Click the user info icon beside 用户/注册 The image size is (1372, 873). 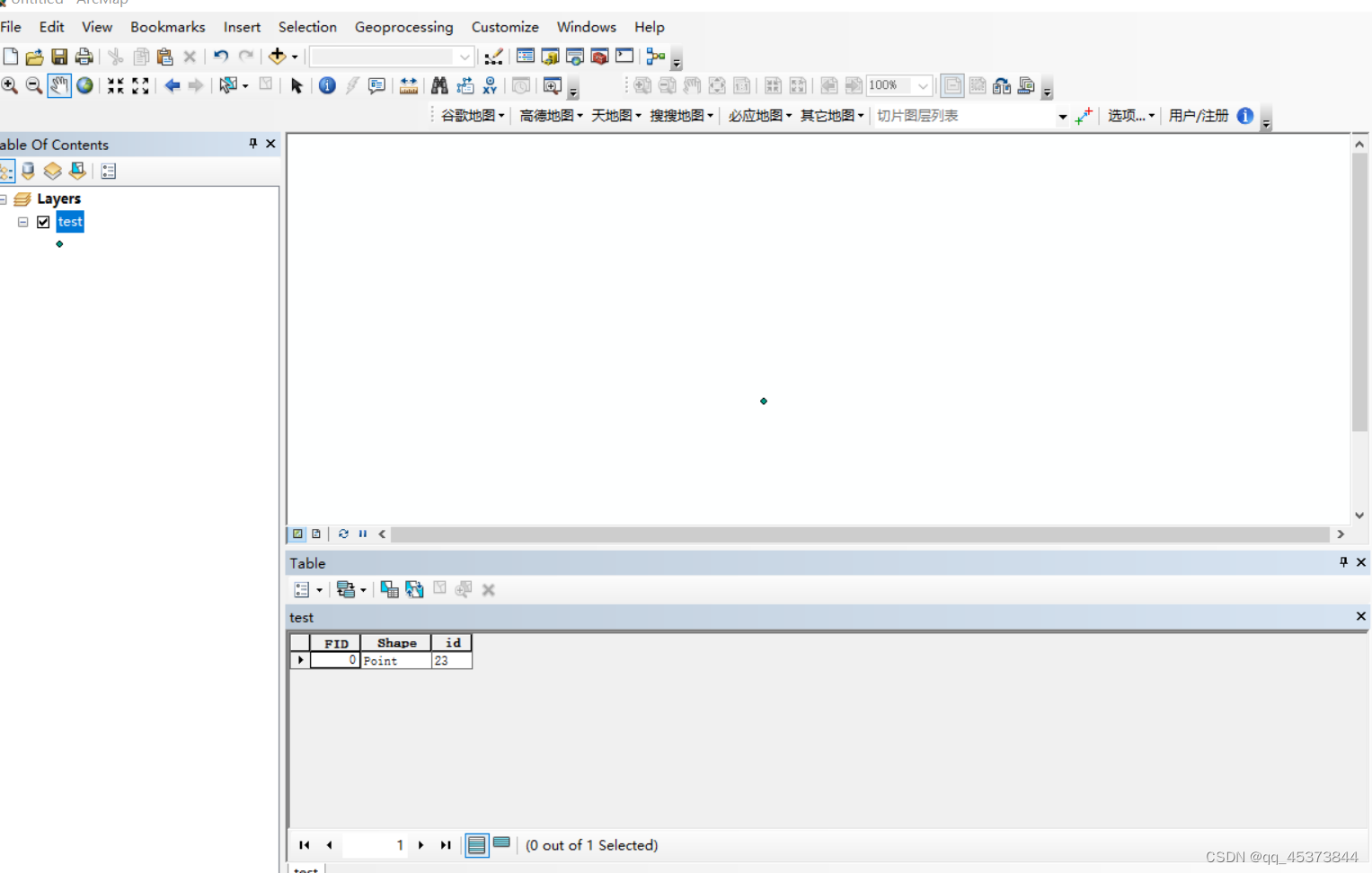tap(1245, 116)
